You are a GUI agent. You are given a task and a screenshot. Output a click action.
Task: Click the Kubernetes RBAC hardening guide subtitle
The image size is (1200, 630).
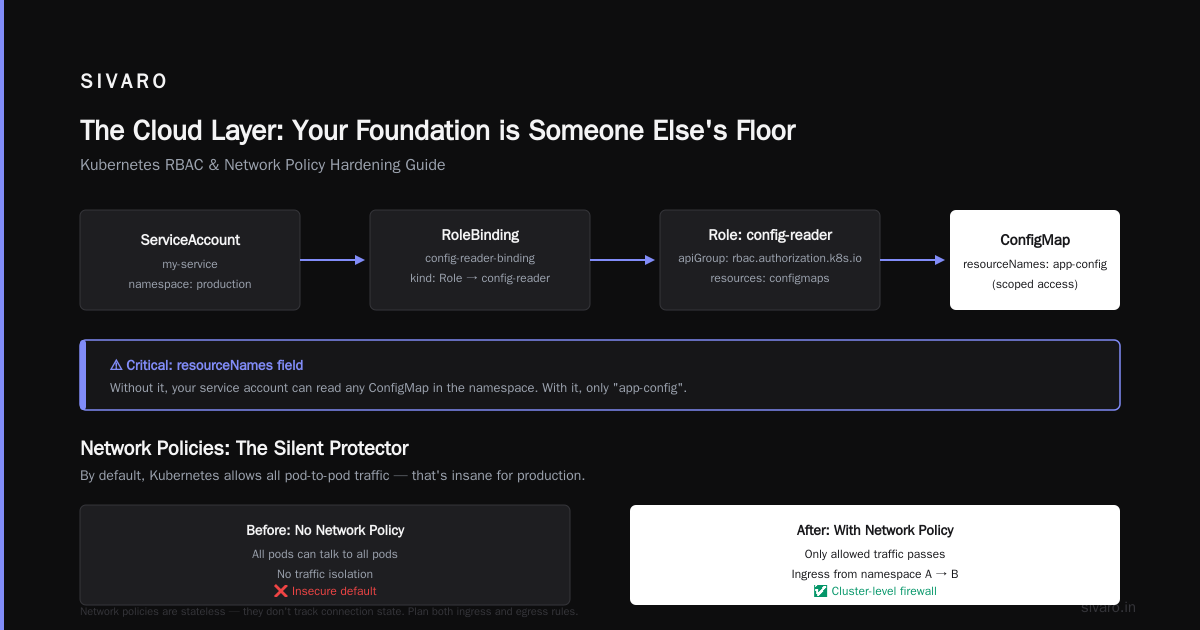(x=263, y=165)
